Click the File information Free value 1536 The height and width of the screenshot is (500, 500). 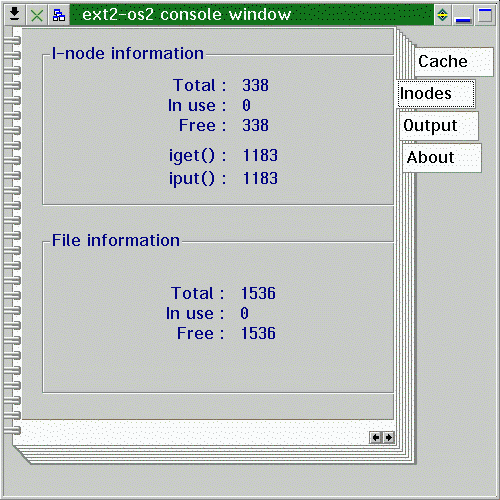(x=258, y=333)
